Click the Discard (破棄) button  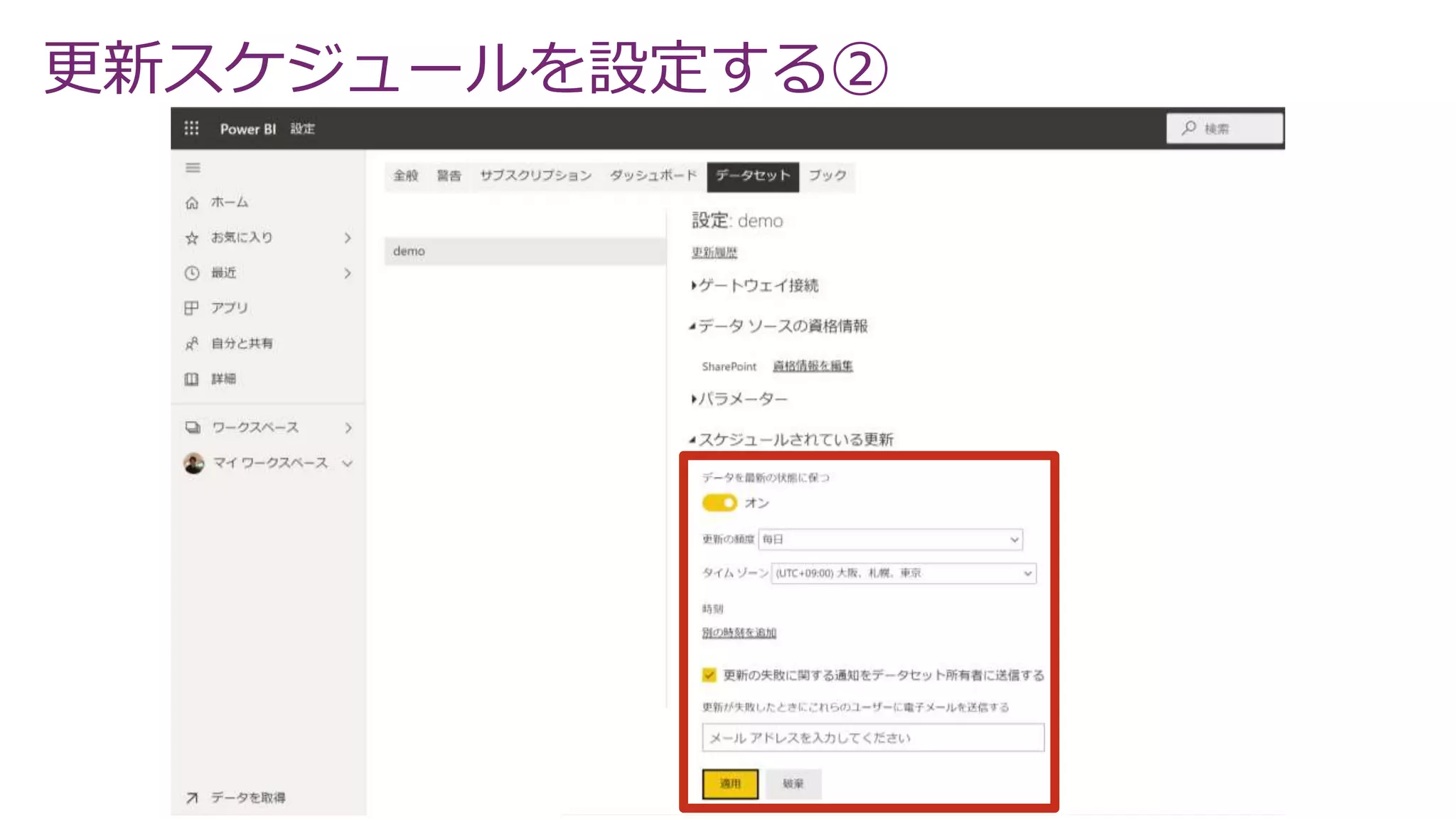coord(793,783)
